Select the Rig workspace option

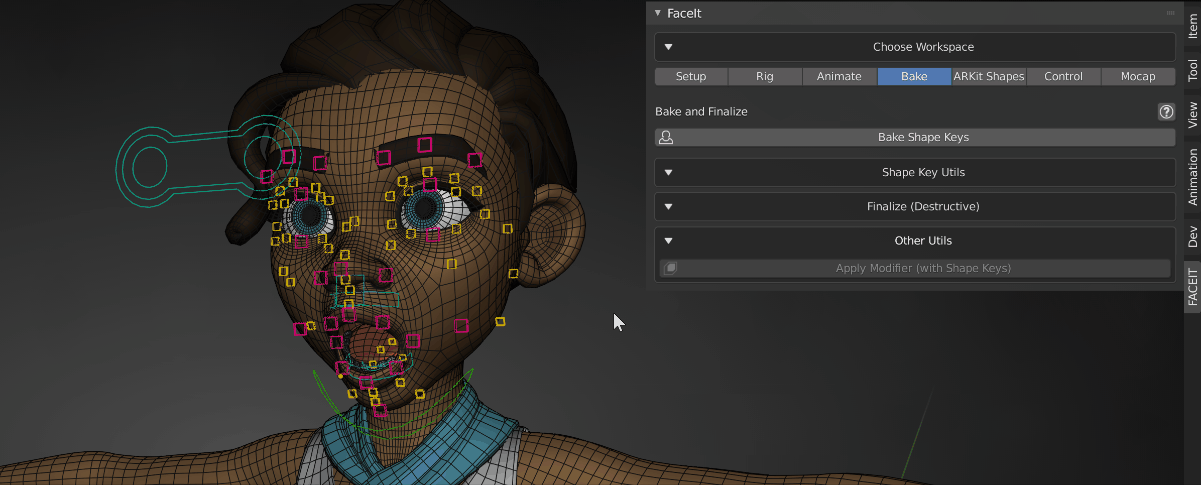click(x=765, y=77)
